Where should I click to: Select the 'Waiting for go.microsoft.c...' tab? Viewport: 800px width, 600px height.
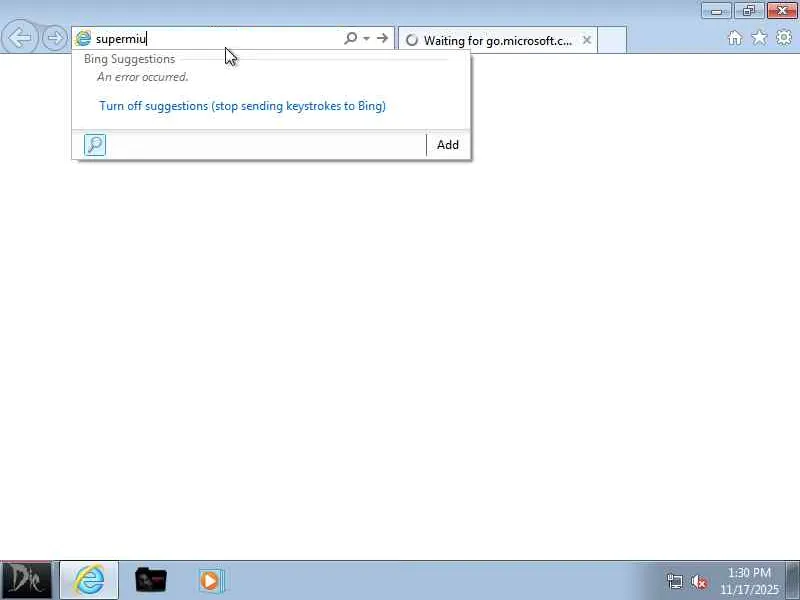point(497,40)
